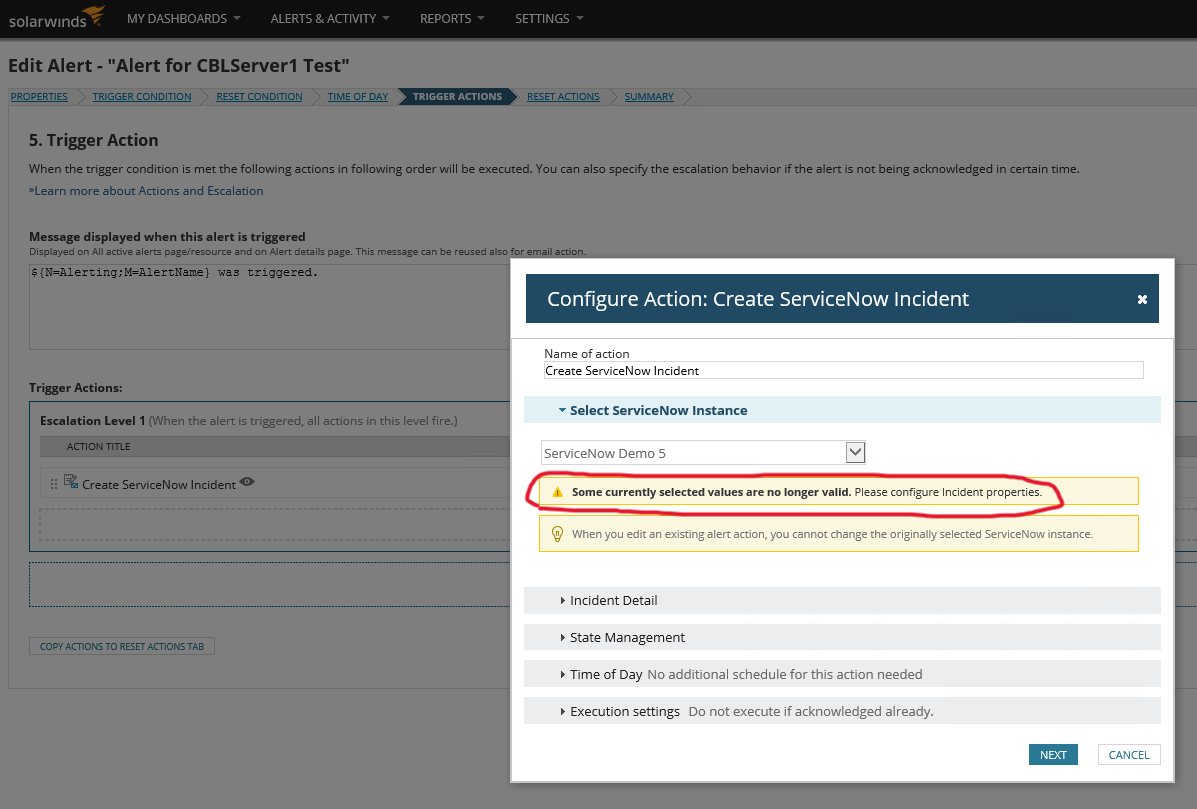Click the Name of action field
The width and height of the screenshot is (1197, 809).
coord(844,370)
